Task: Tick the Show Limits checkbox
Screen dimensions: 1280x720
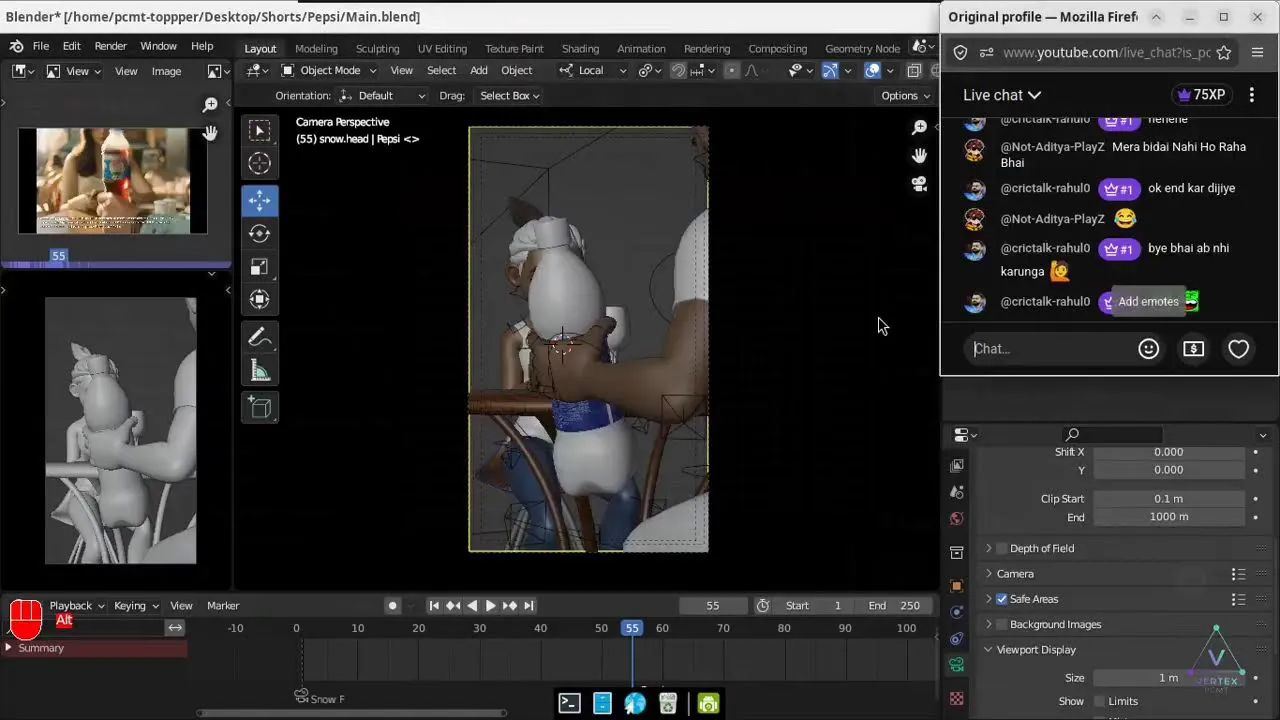Action: pyautogui.click(x=1100, y=701)
